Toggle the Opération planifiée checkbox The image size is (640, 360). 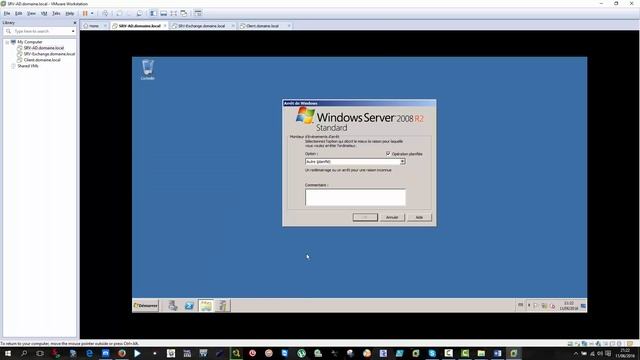coord(388,153)
